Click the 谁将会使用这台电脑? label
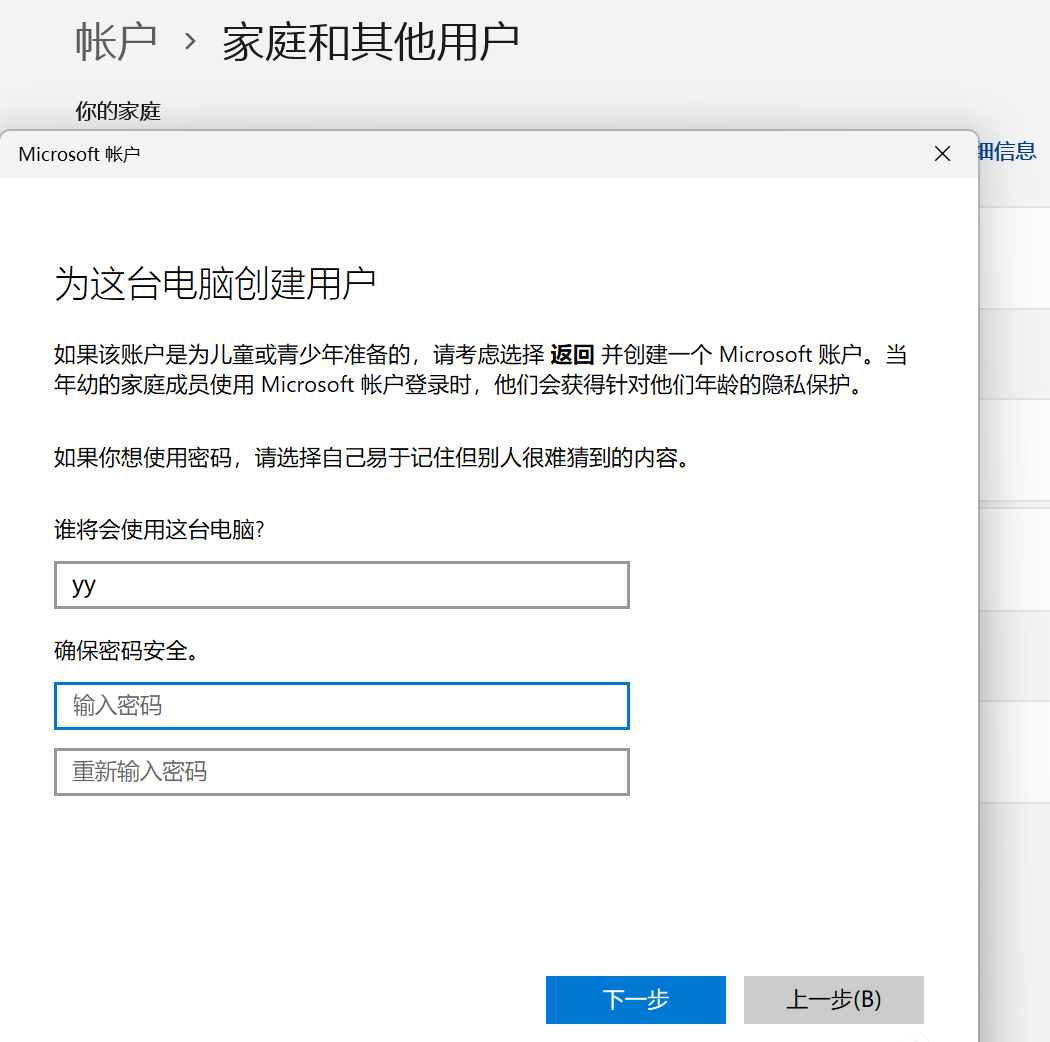The height and width of the screenshot is (1042, 1050). pos(159,530)
